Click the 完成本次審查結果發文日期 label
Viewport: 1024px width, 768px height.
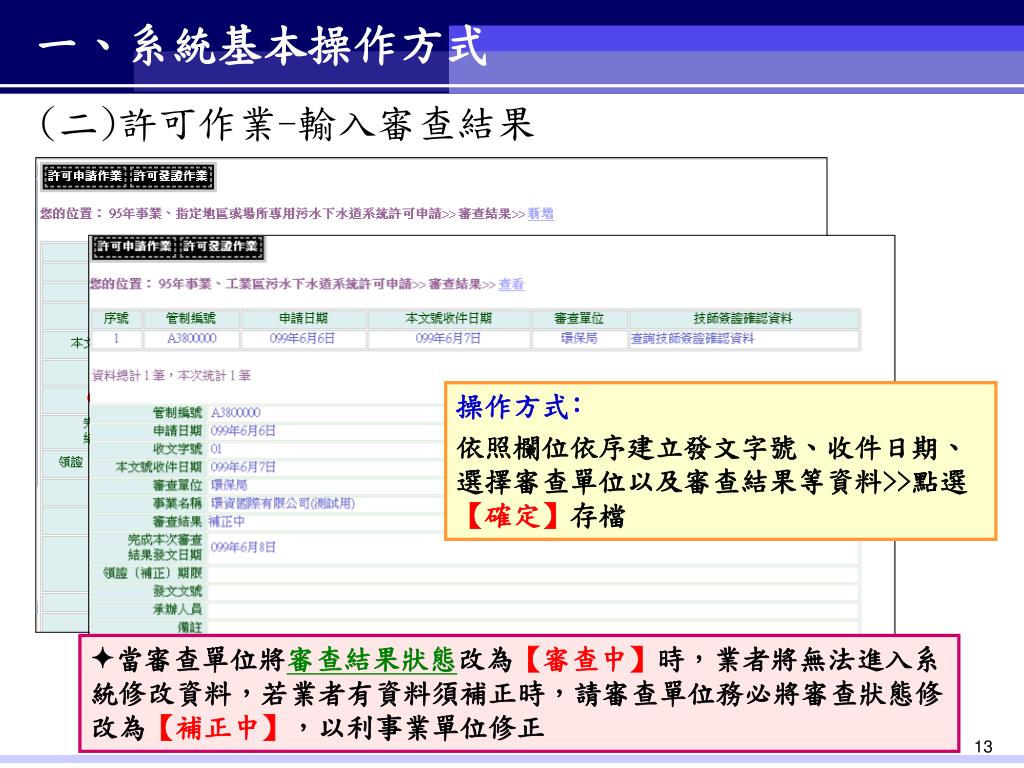[165, 547]
